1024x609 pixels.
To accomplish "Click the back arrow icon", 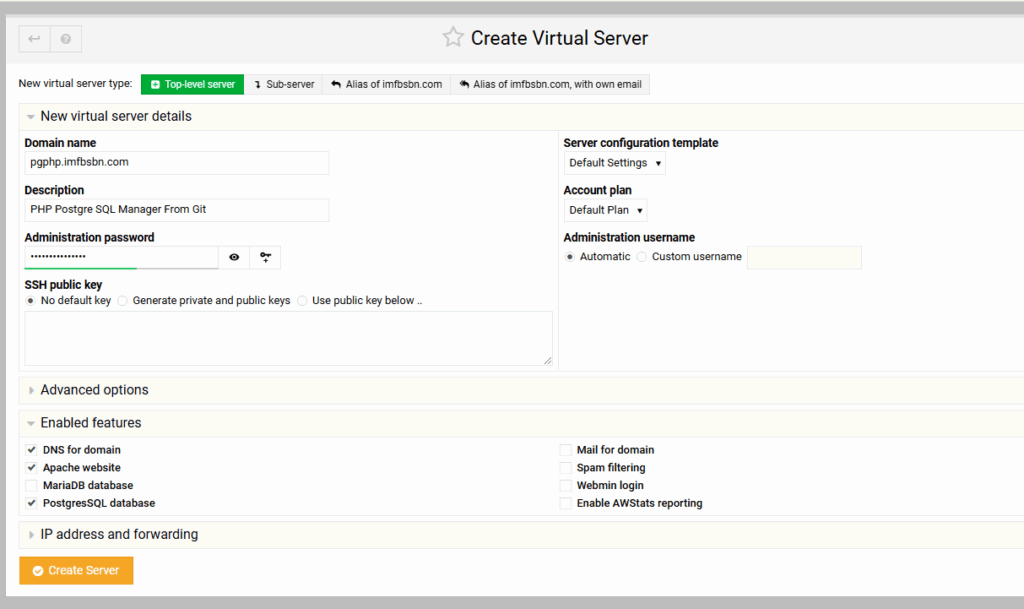I will [x=34, y=39].
